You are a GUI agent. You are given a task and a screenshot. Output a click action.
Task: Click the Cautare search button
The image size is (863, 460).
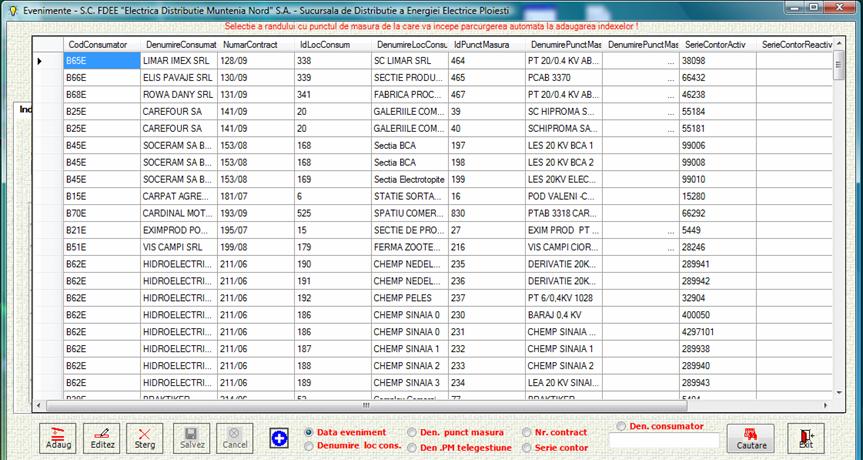pyautogui.click(x=751, y=439)
